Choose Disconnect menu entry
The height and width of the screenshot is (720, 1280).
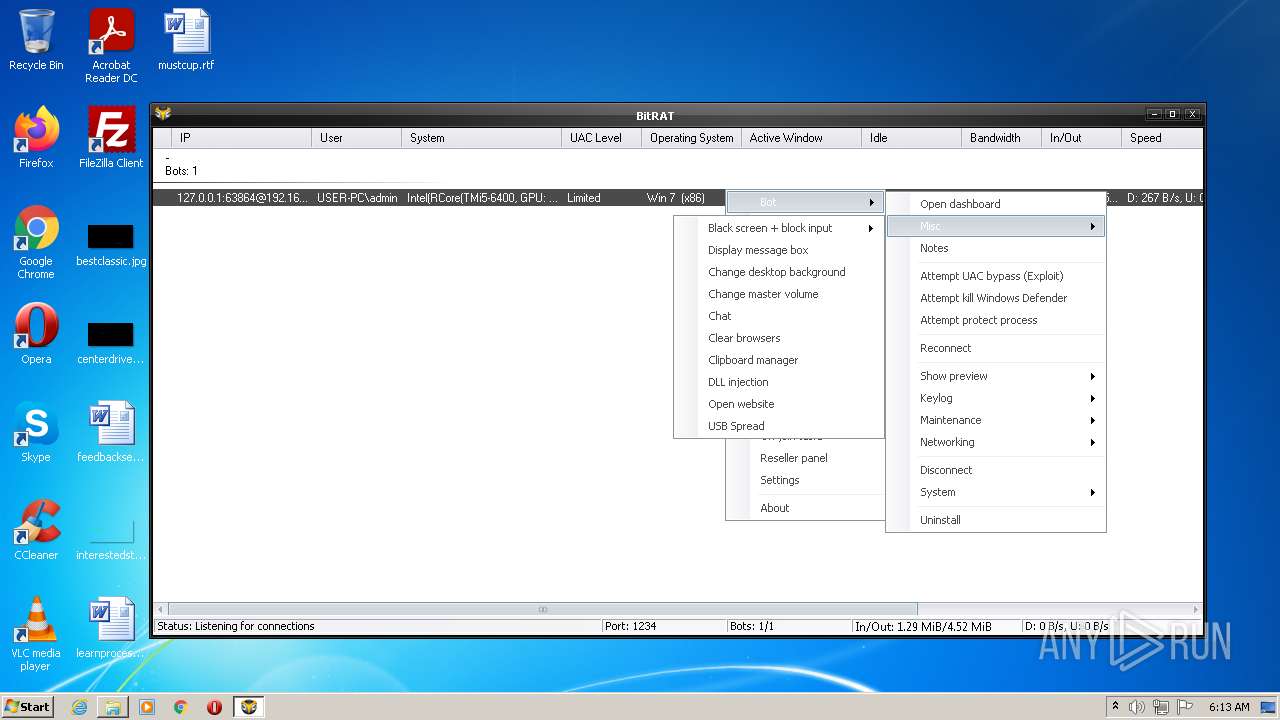click(x=996, y=470)
